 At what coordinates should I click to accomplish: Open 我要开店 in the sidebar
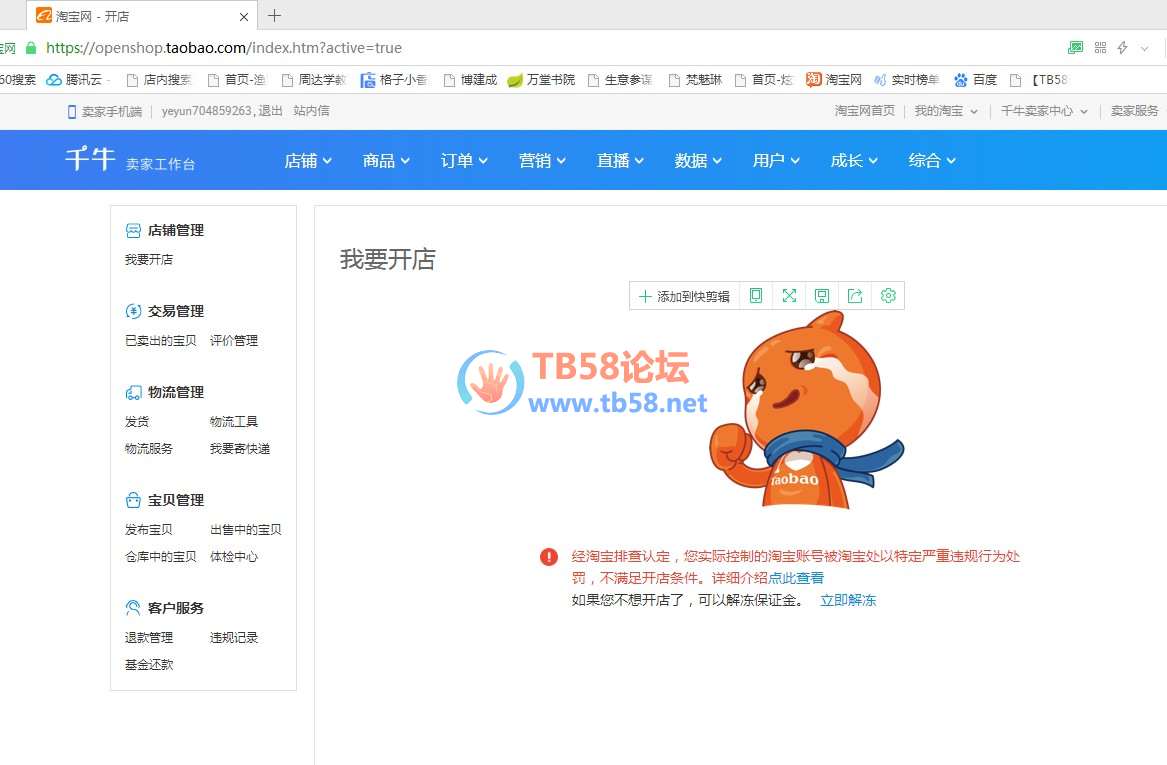[149, 260]
